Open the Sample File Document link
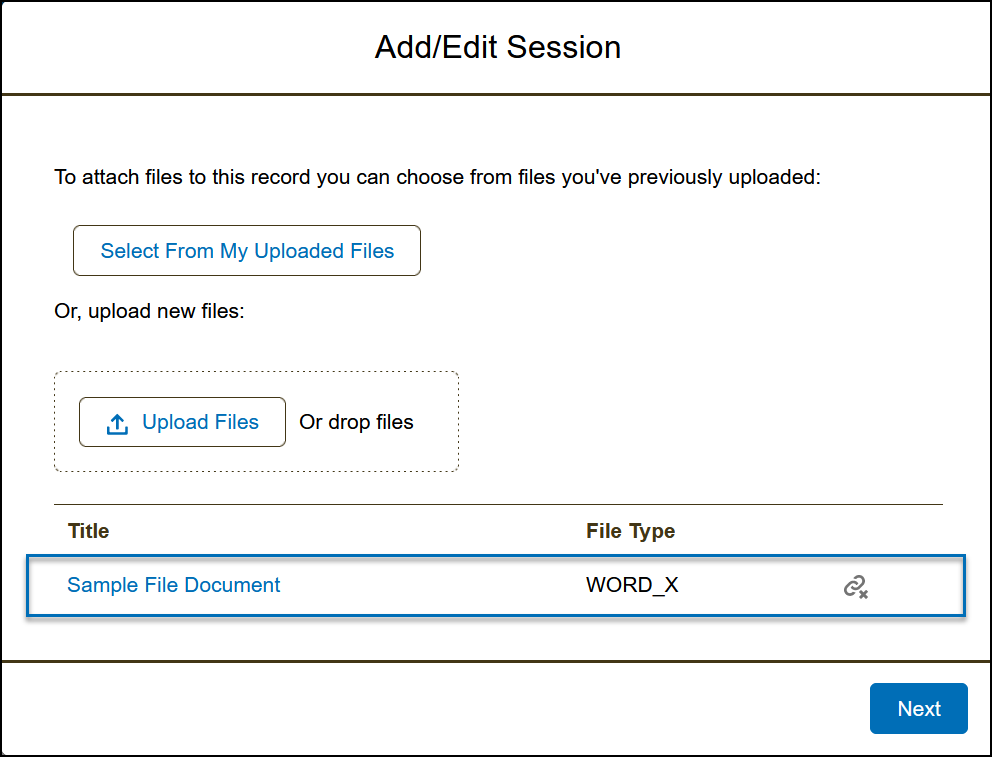The width and height of the screenshot is (992, 757). pyautogui.click(x=174, y=585)
